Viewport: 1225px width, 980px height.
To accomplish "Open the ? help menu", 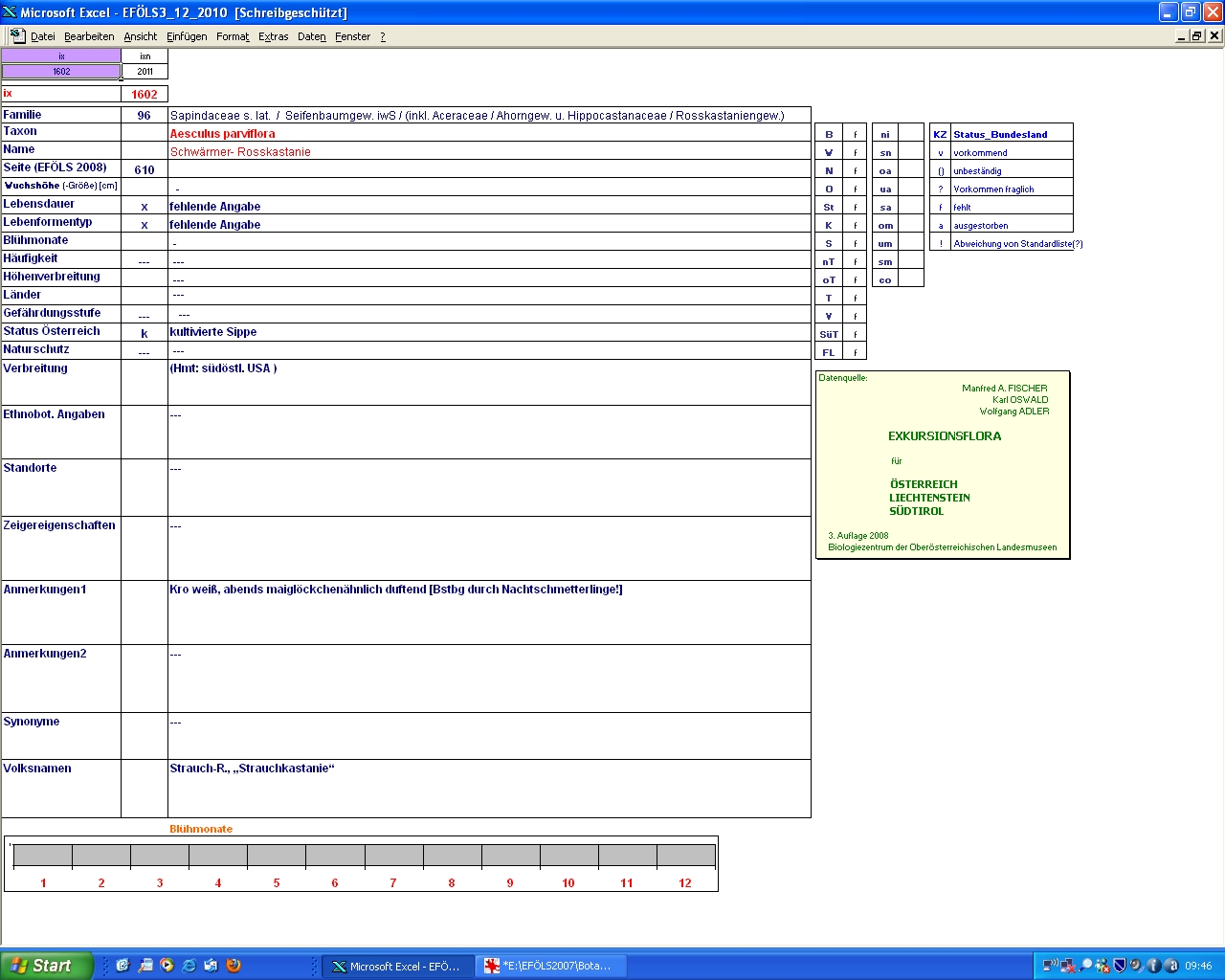I will pyautogui.click(x=383, y=36).
